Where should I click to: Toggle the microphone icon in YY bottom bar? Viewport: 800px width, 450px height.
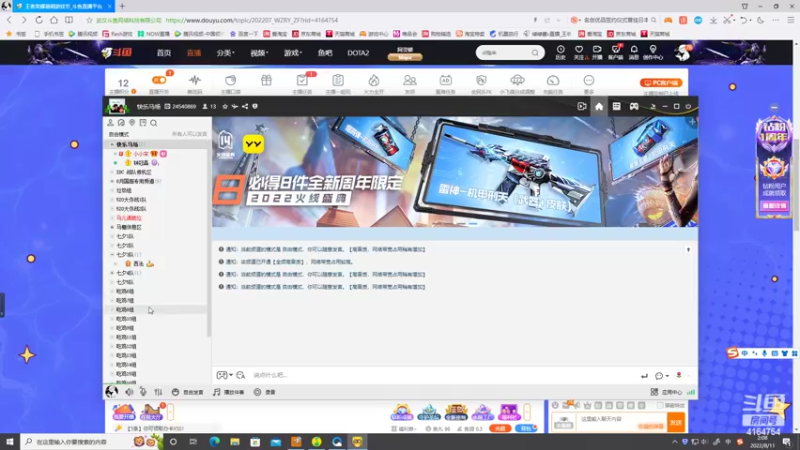143,392
